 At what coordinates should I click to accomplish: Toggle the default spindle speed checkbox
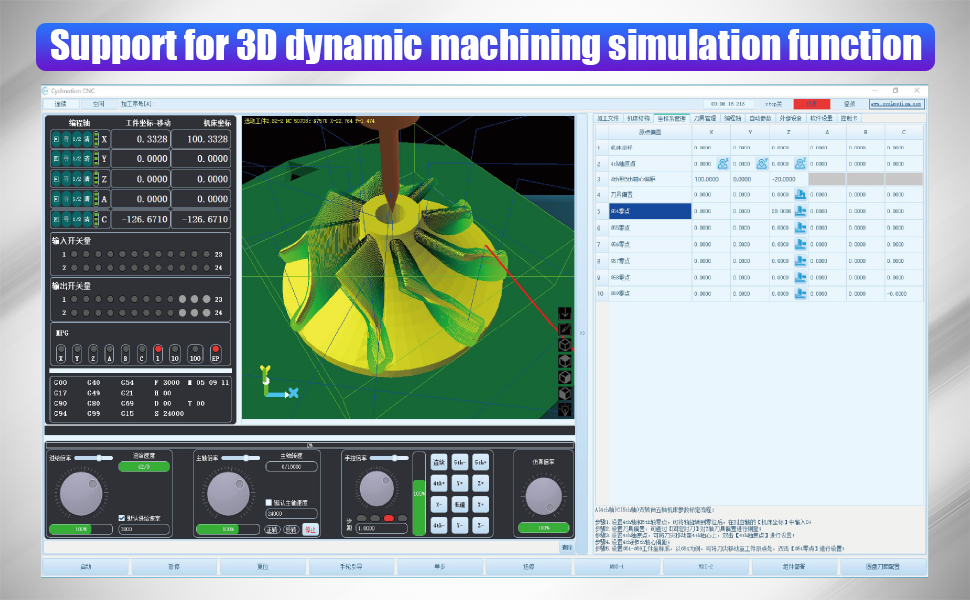click(x=269, y=503)
